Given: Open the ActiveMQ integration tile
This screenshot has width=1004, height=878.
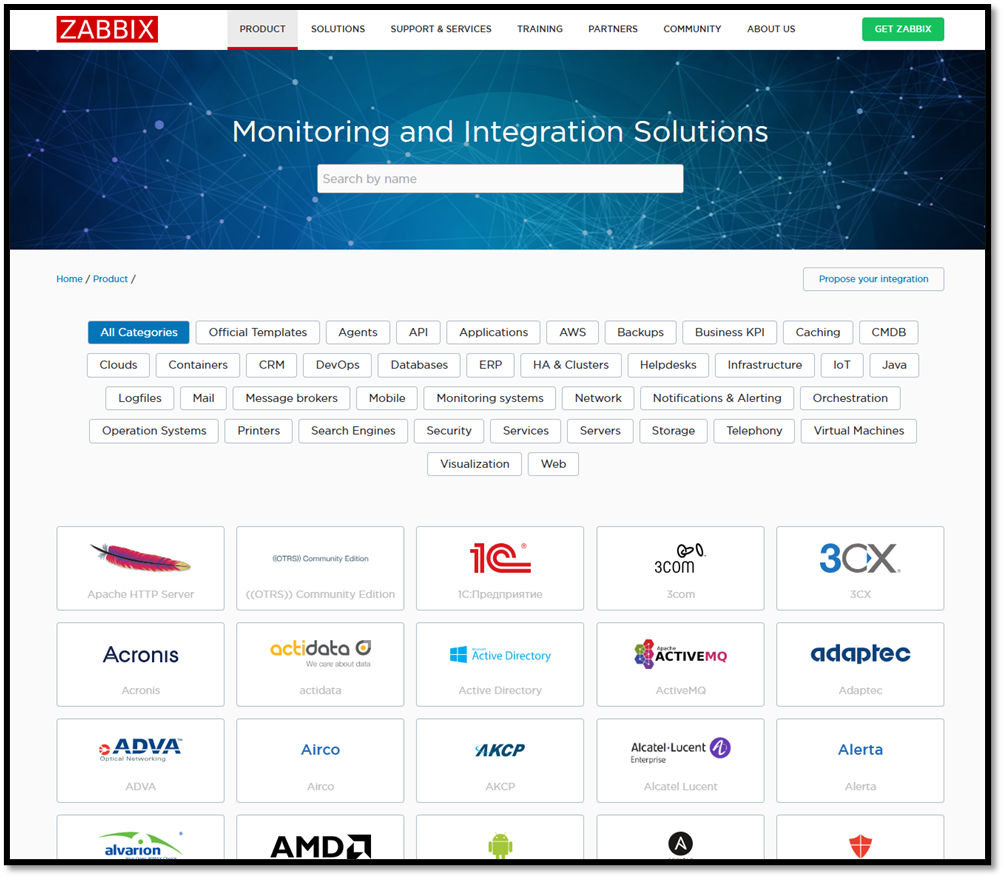Looking at the screenshot, I should pos(680,664).
